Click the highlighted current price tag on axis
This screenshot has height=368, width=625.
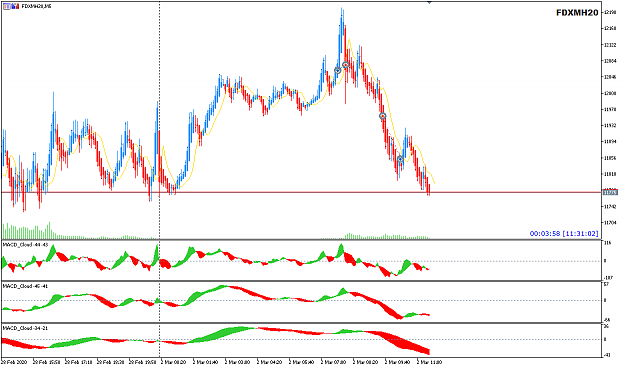[610, 193]
